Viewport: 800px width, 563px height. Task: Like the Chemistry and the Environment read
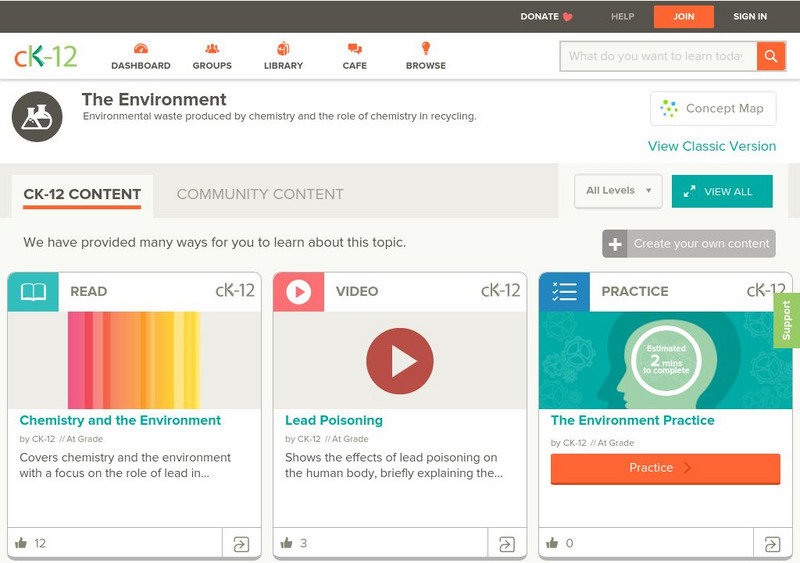click(21, 543)
